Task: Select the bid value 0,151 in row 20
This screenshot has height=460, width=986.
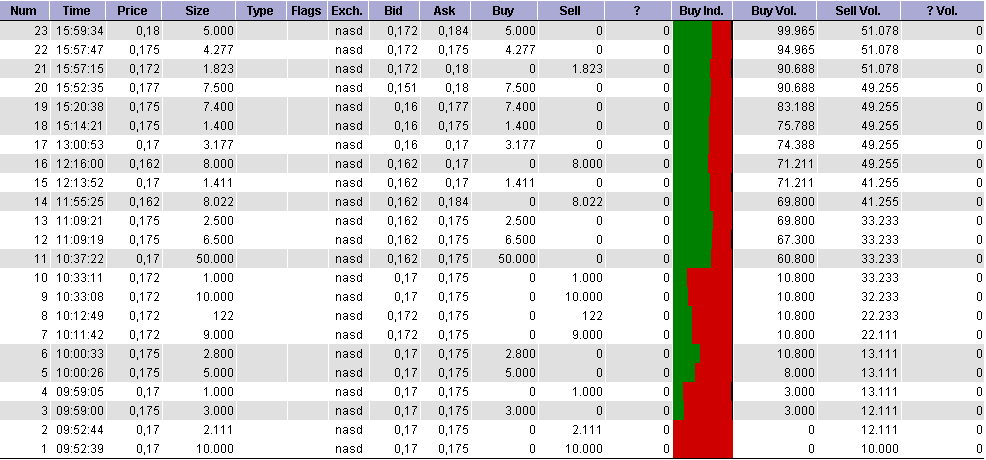Action: click(402, 87)
